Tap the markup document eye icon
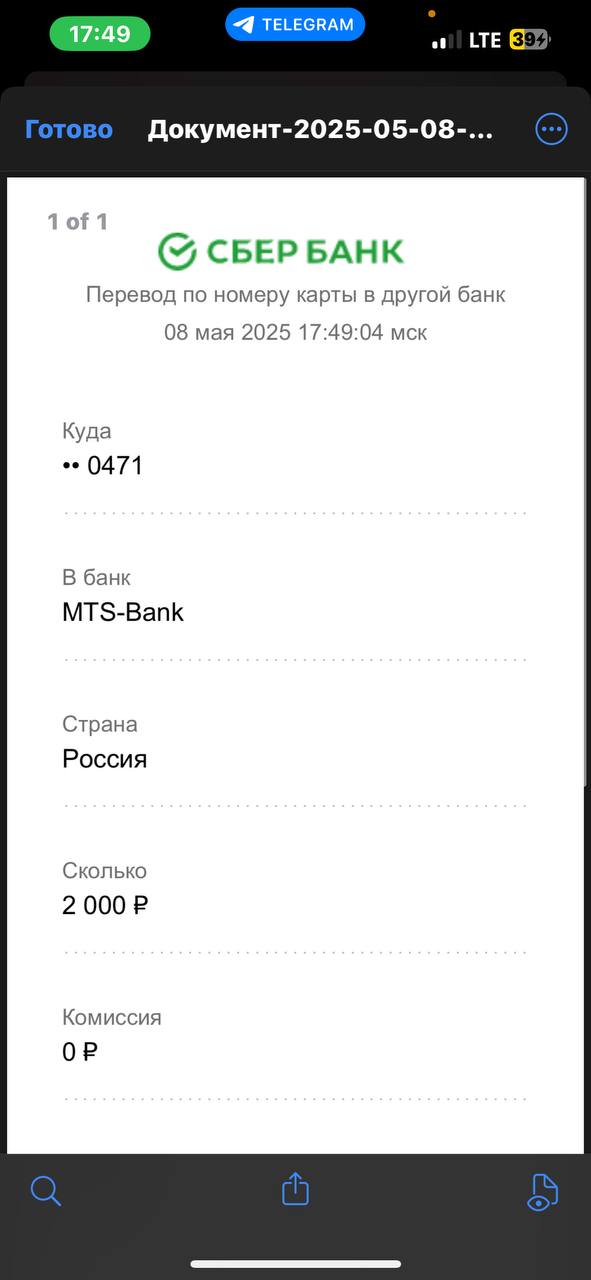Viewport: 591px width, 1280px height. [x=542, y=1192]
